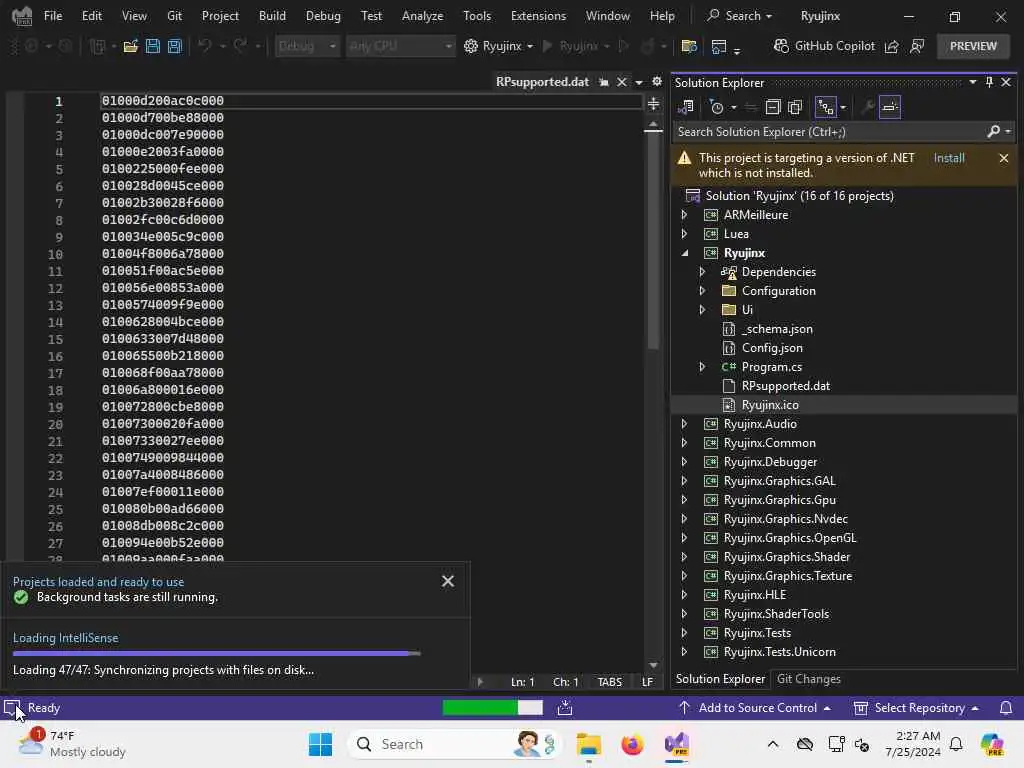This screenshot has width=1024, height=768.
Task: Collapse the Ryujinx project node
Action: coord(684,253)
